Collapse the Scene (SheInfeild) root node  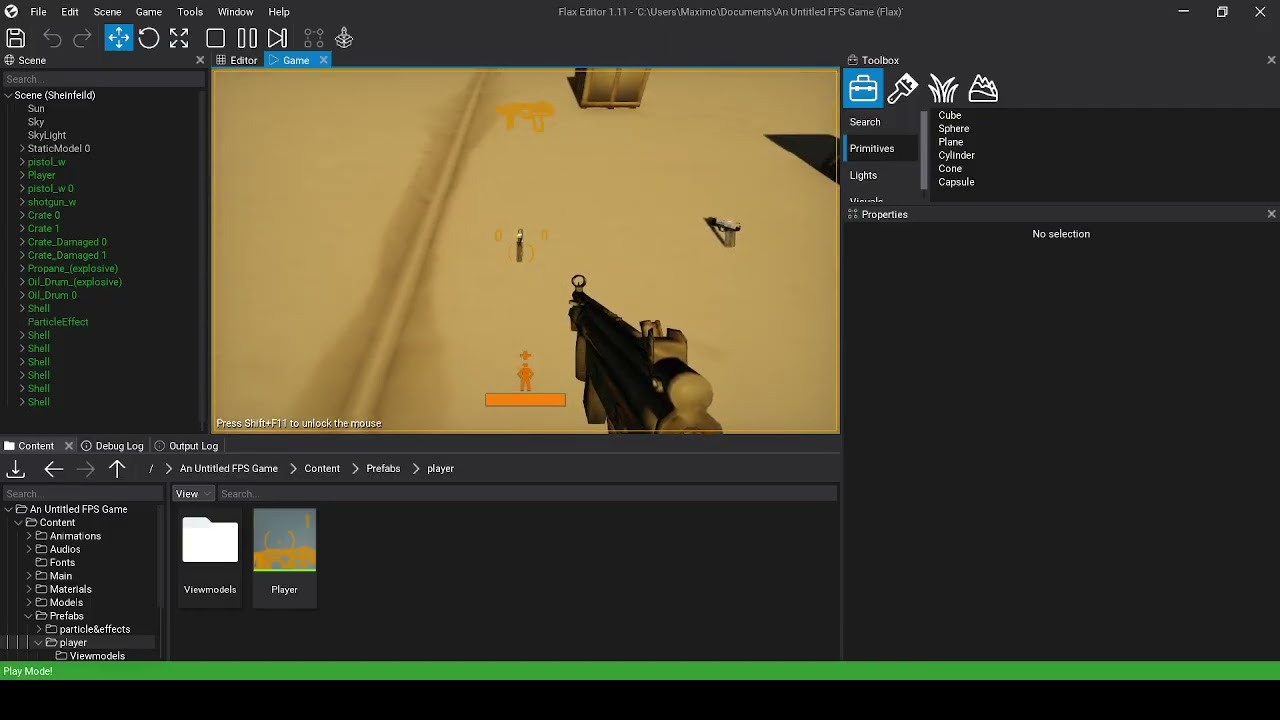point(8,95)
